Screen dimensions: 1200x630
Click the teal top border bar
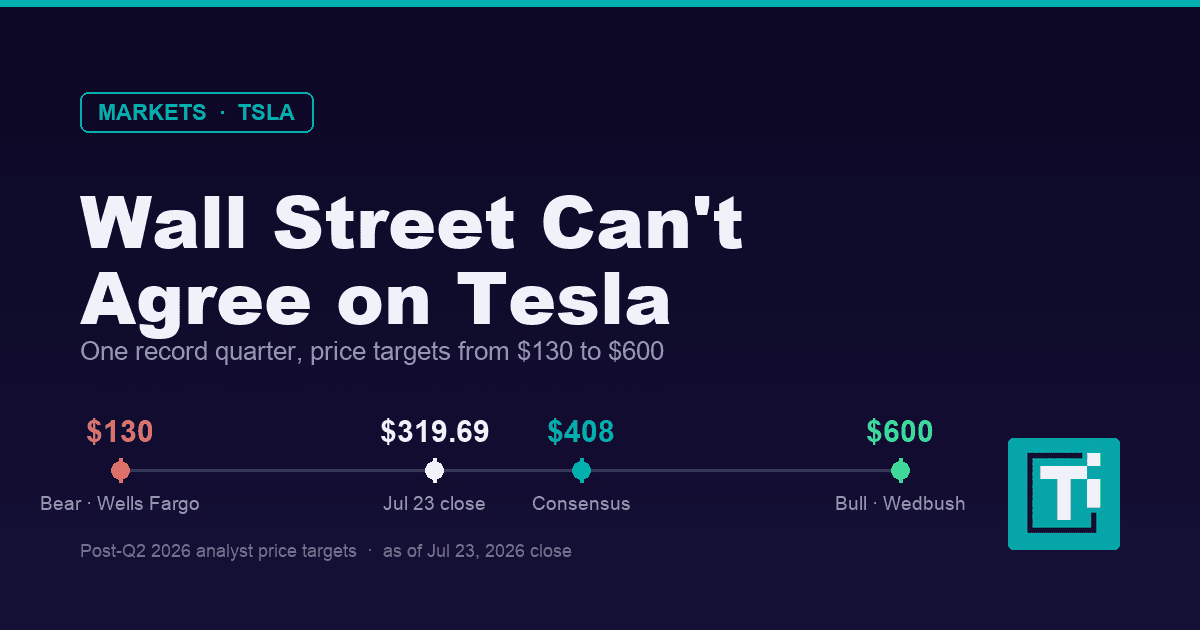coord(600,3)
